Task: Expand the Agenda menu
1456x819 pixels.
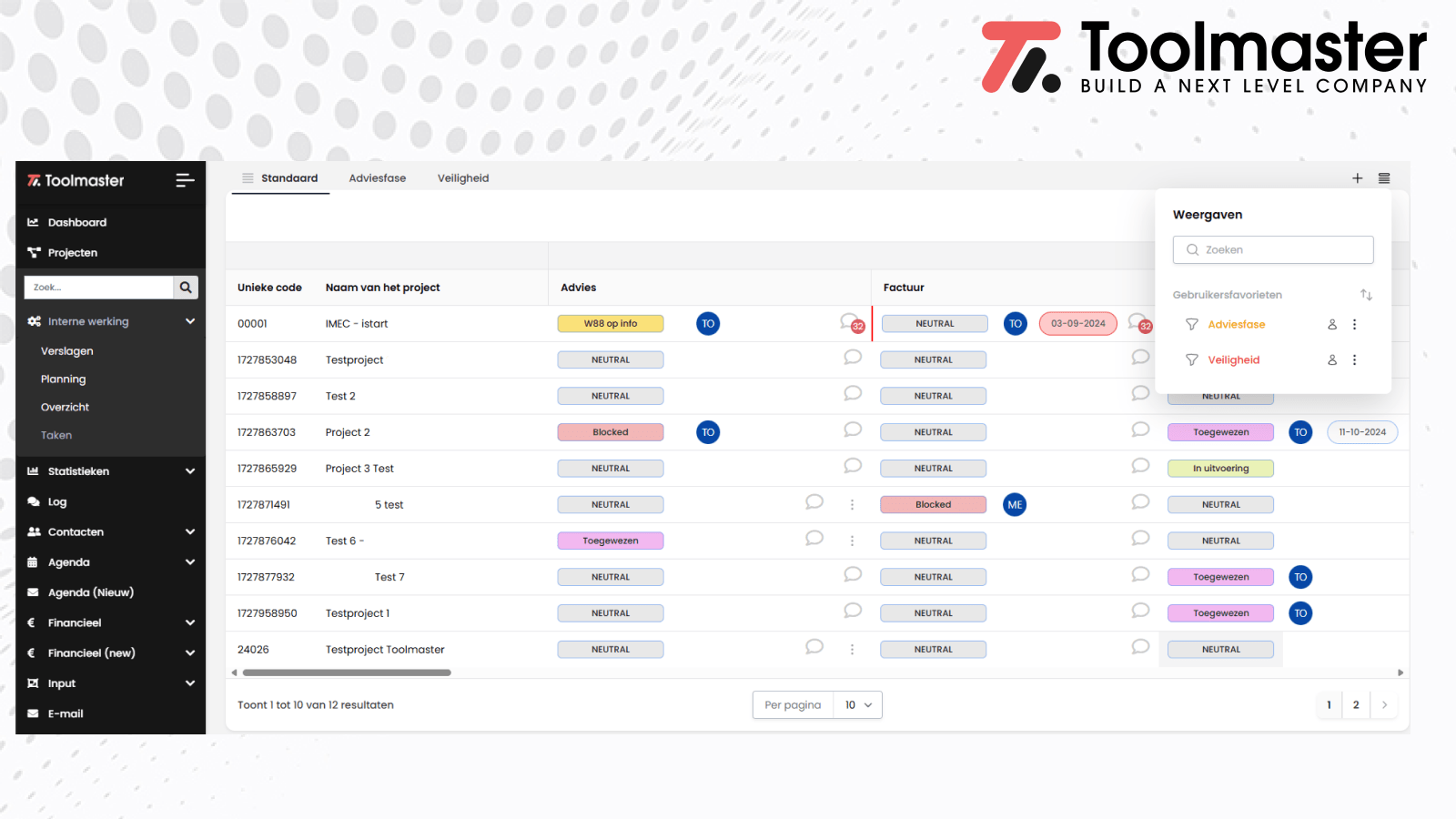Action: click(x=190, y=562)
